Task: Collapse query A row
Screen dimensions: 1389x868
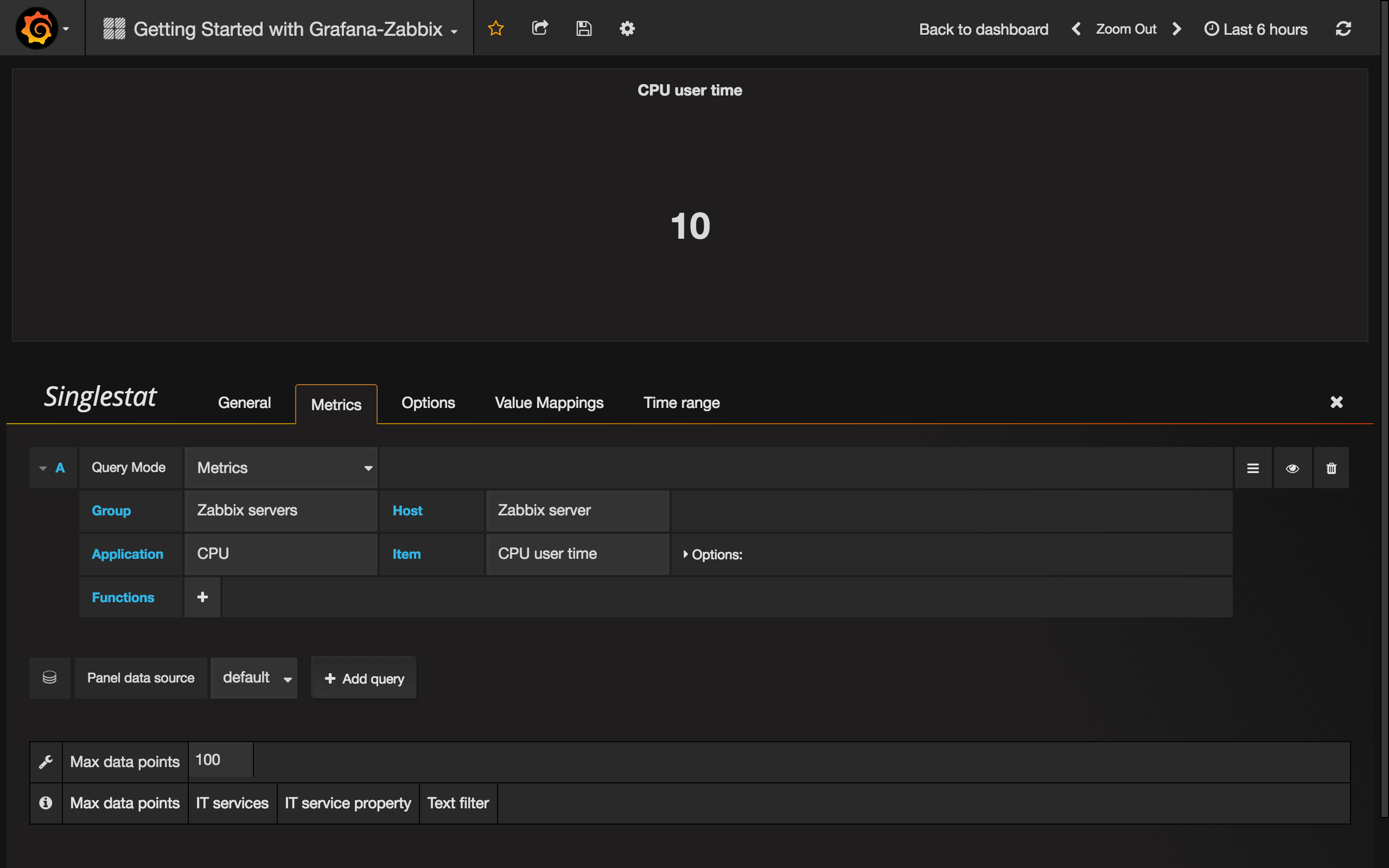Action: (x=43, y=468)
